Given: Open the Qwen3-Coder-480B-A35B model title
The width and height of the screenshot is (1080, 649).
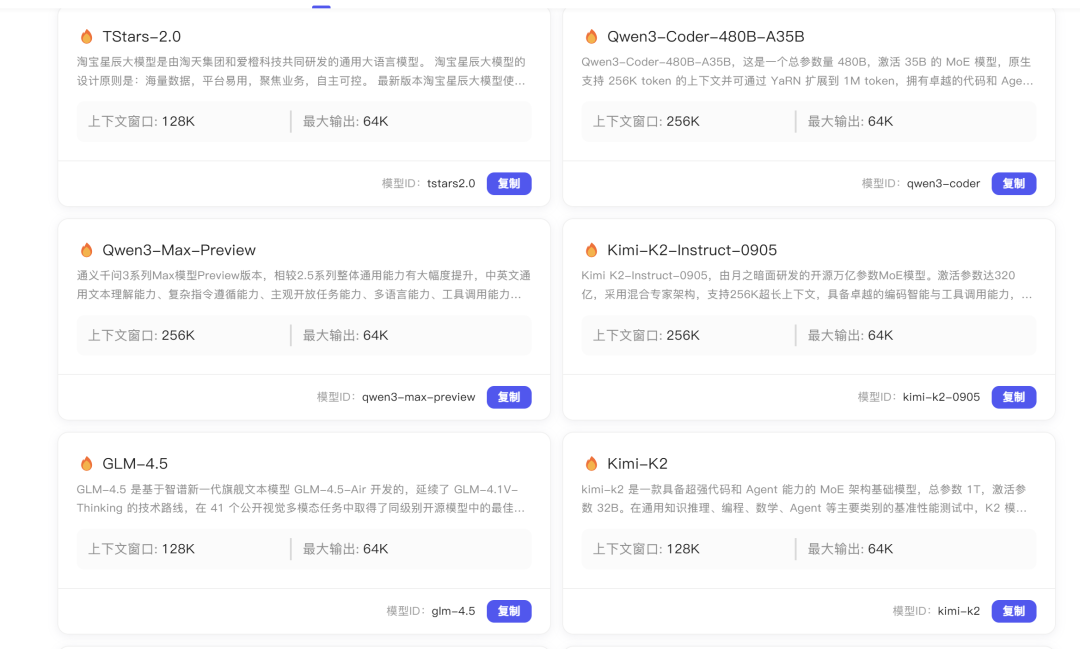Looking at the screenshot, I should [x=705, y=37].
